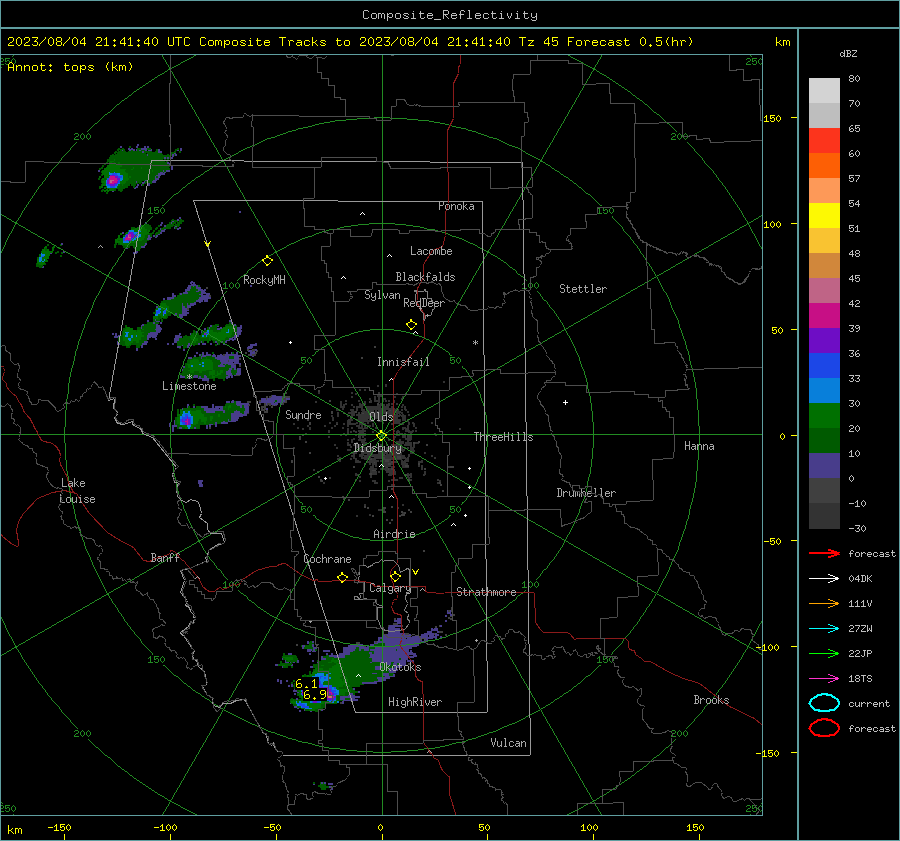
Task: Click the radar-center diamond at Olds
Action: click(382, 436)
